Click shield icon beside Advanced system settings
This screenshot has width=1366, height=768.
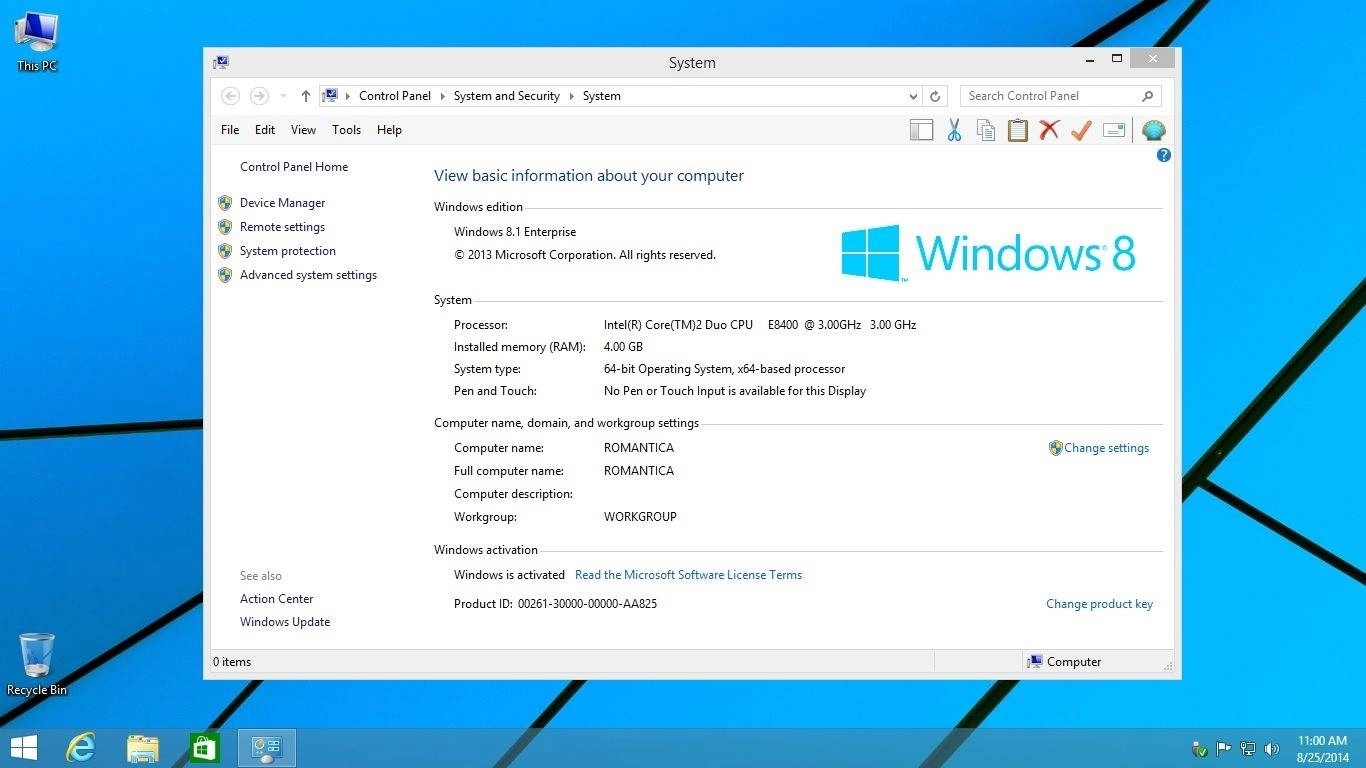pyautogui.click(x=225, y=275)
